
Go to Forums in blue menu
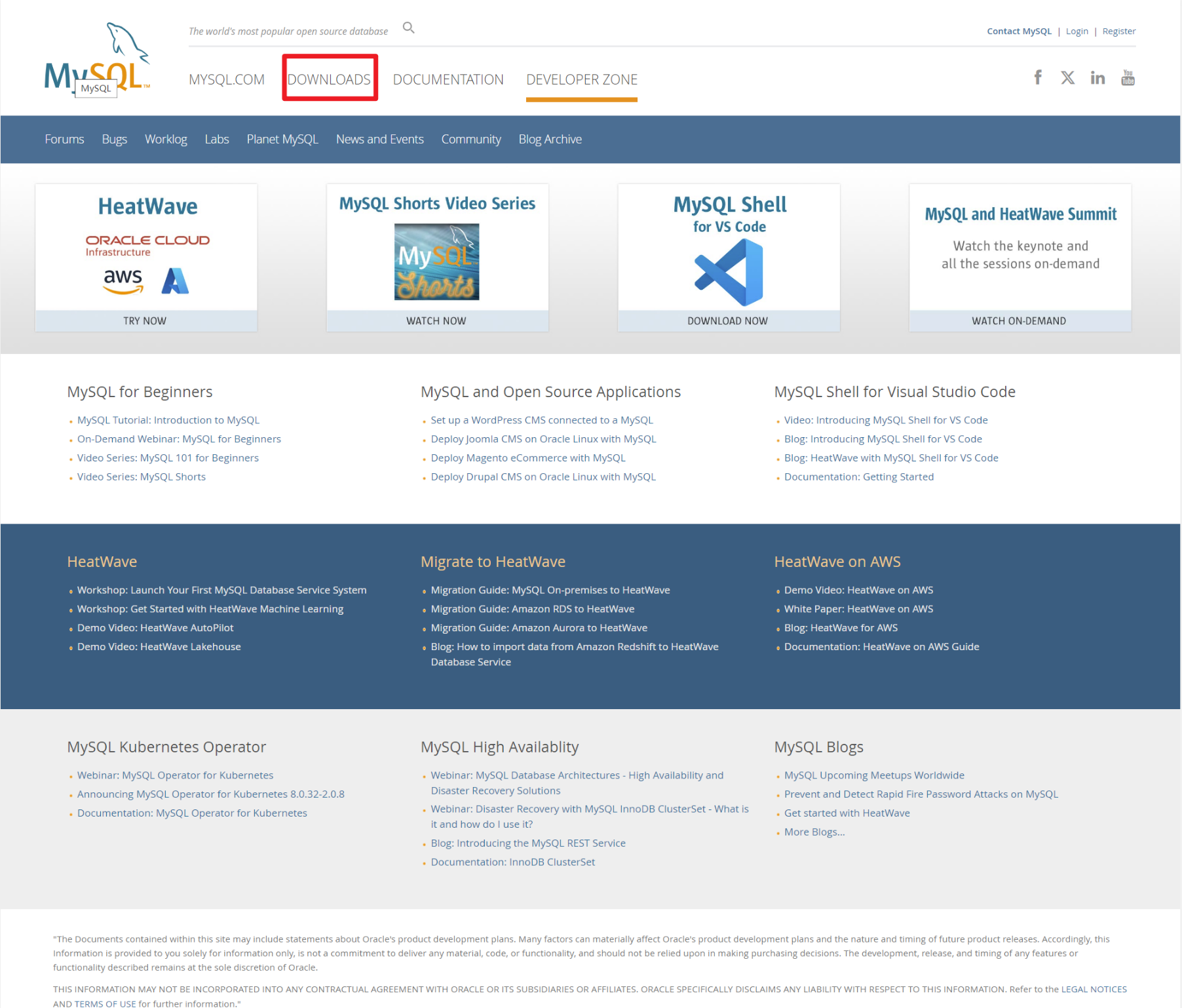(64, 139)
